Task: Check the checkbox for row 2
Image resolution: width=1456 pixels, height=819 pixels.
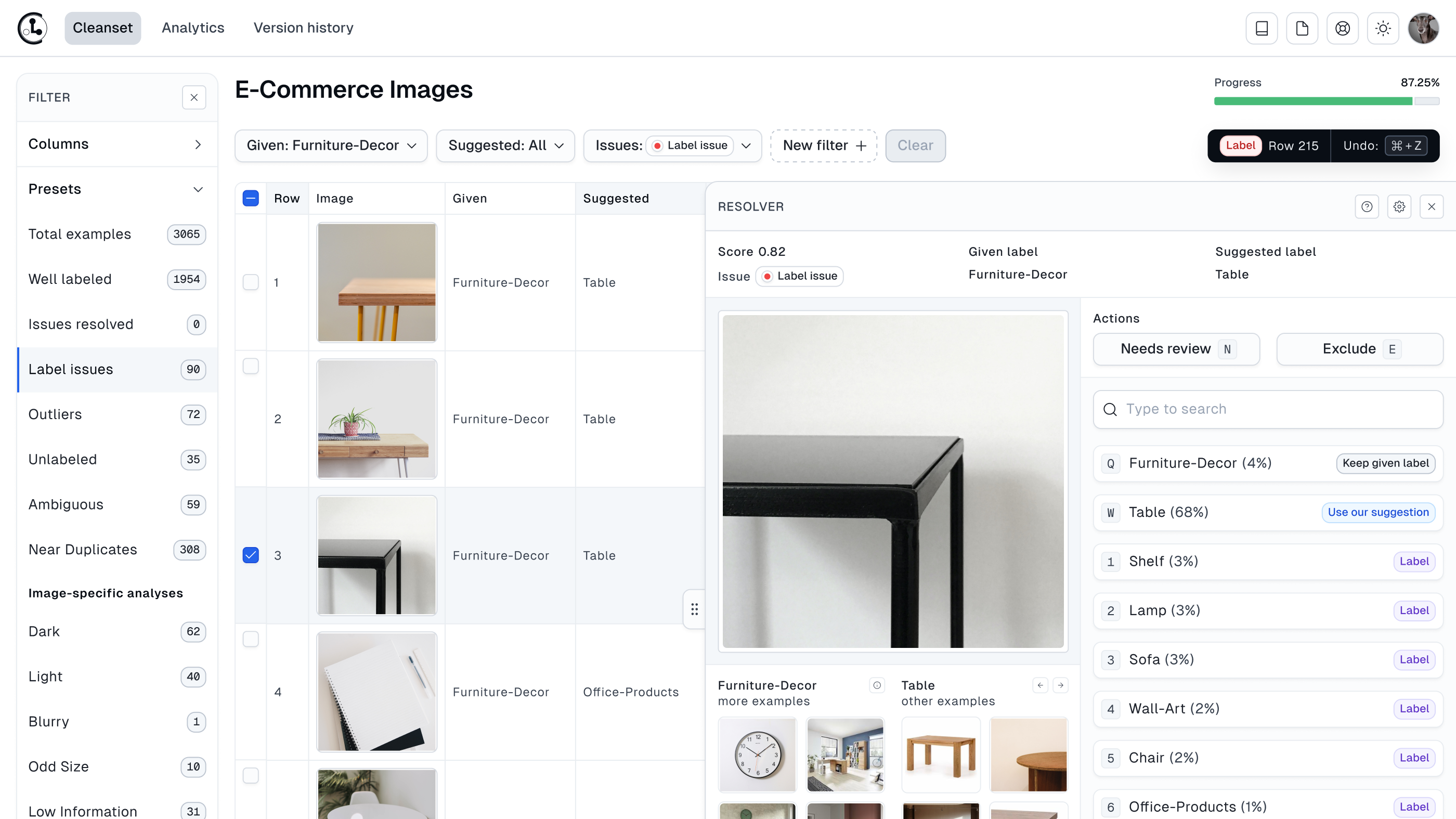Action: [x=251, y=366]
